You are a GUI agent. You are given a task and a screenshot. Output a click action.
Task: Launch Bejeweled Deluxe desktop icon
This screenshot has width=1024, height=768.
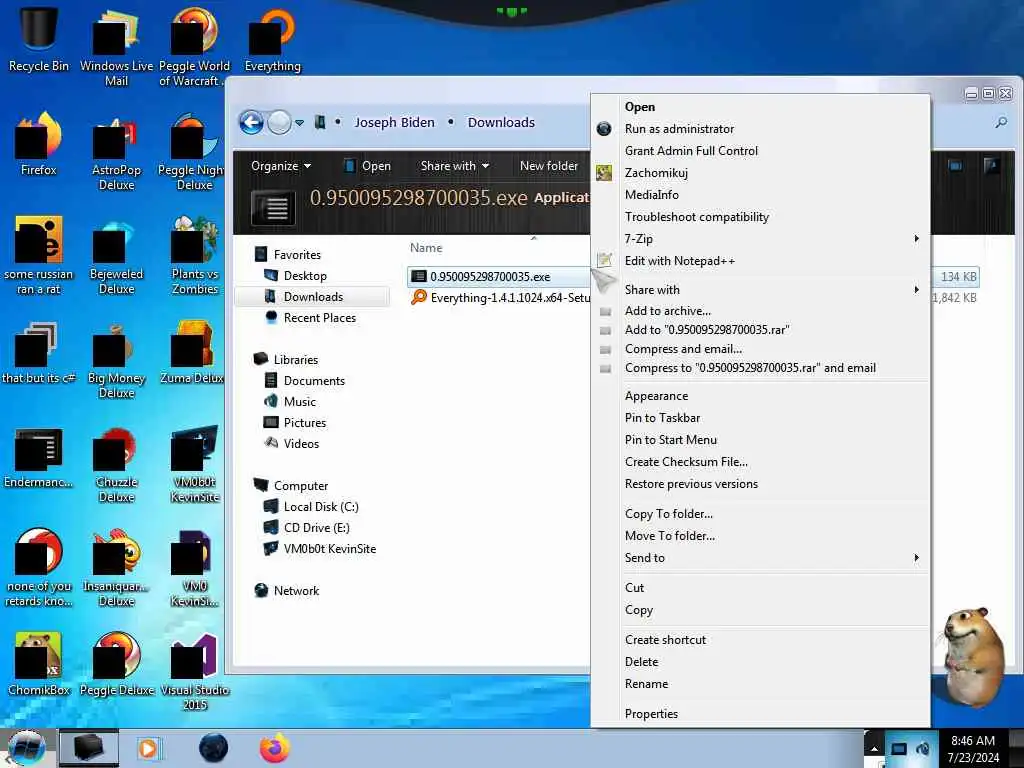[116, 256]
